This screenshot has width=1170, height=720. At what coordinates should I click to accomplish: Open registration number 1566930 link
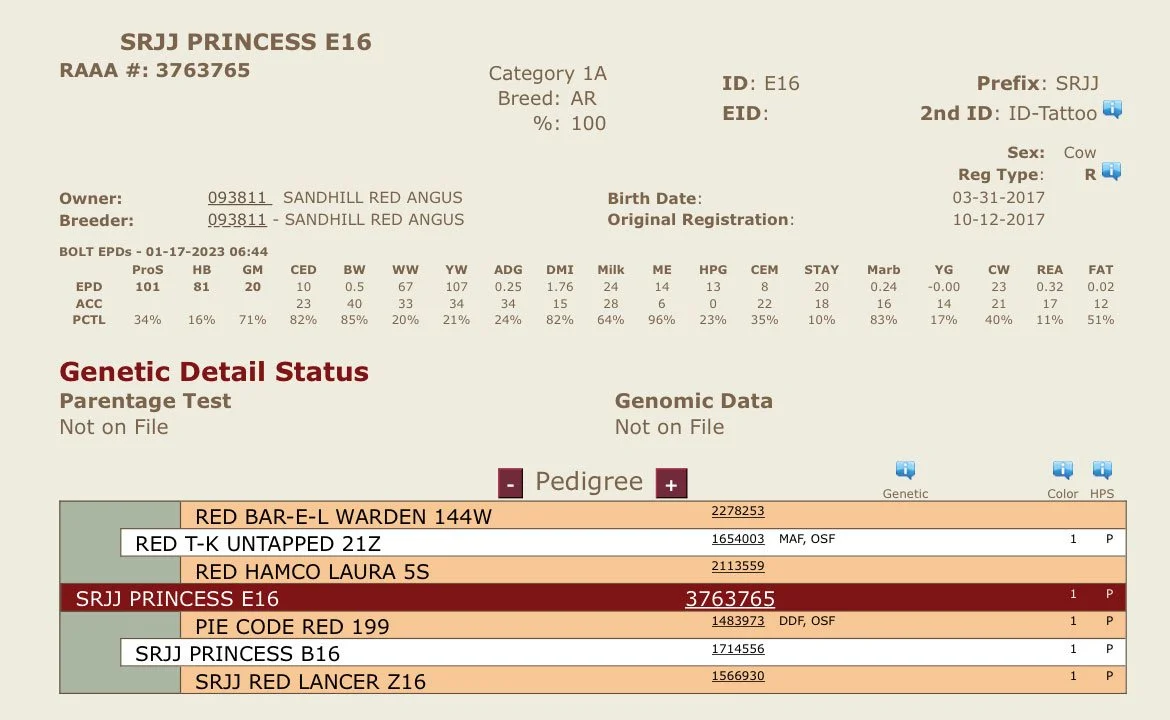(738, 676)
